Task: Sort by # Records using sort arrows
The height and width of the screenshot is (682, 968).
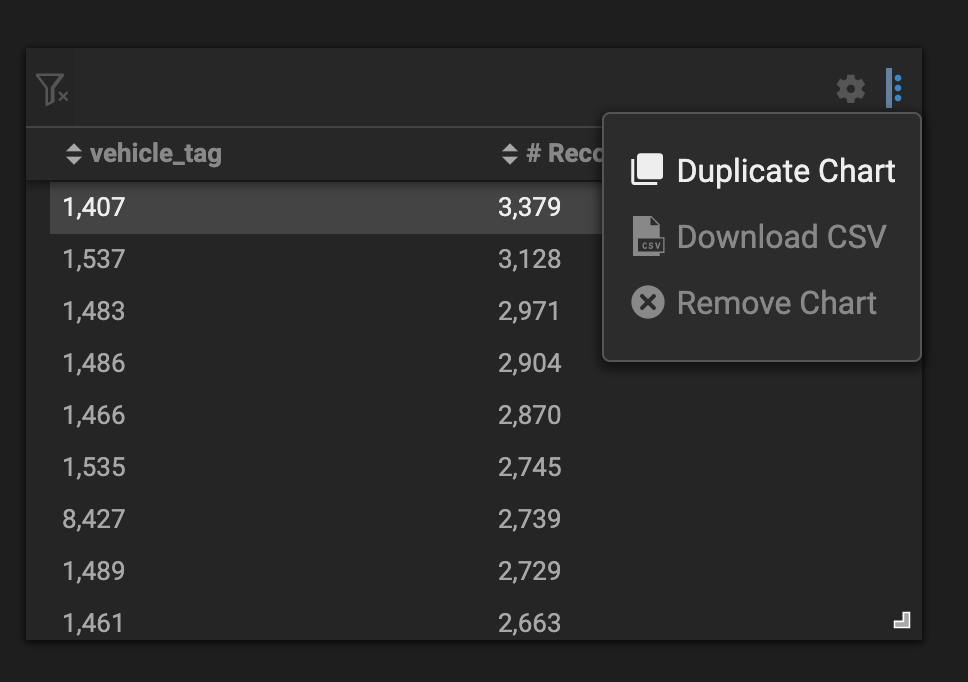Action: [x=509, y=154]
